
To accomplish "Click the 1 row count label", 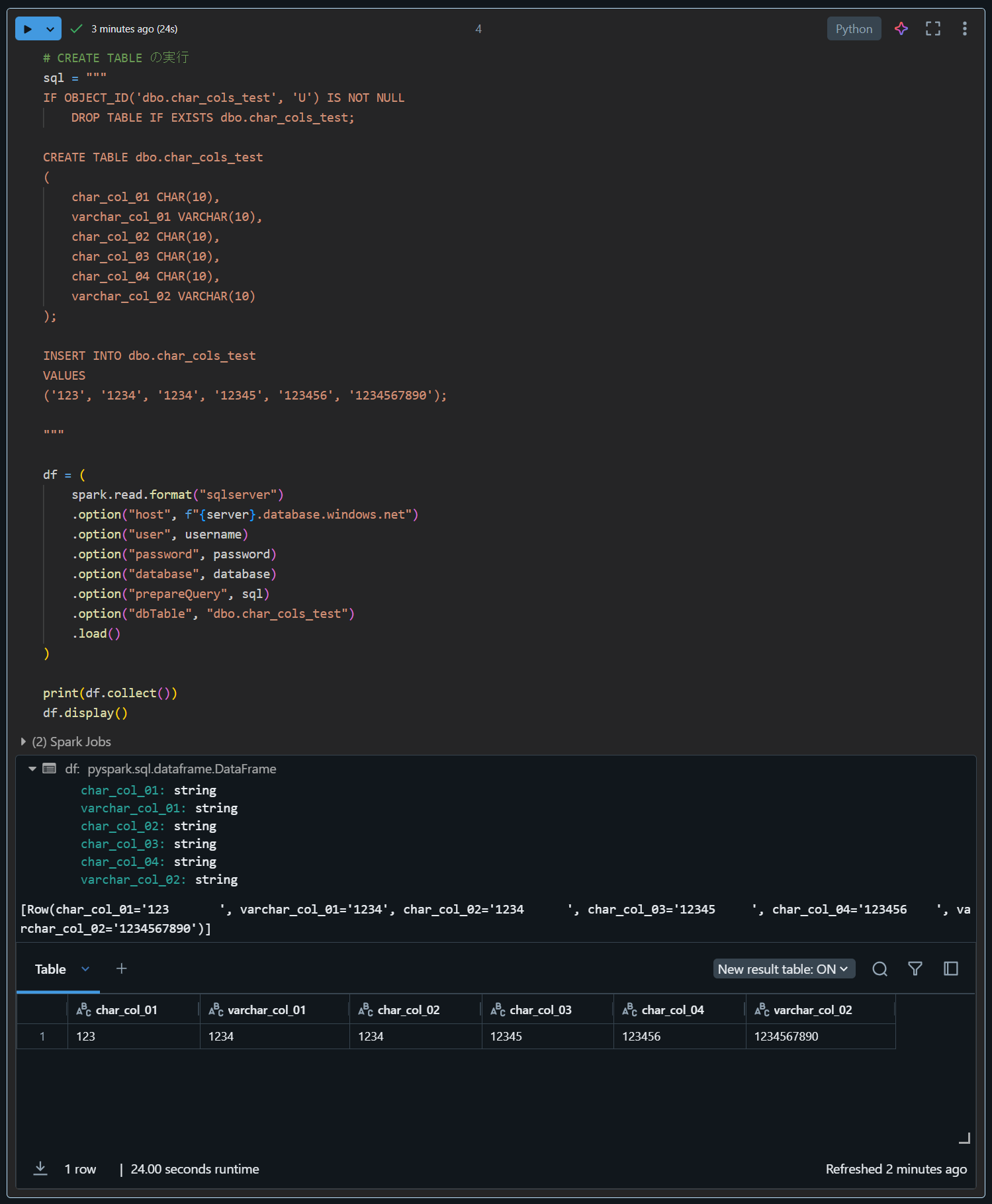I will [x=80, y=1170].
